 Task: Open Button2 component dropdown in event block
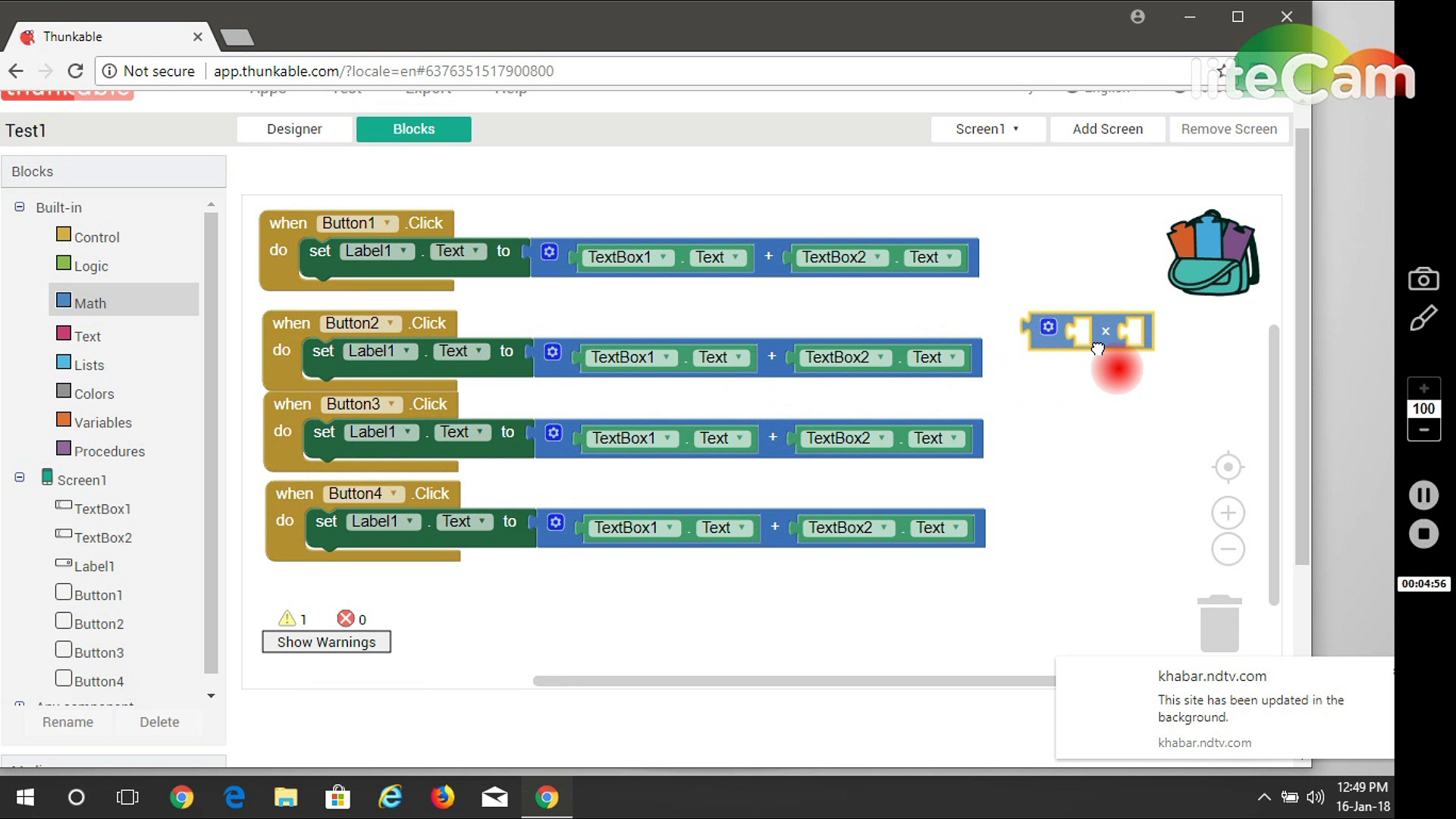(391, 324)
